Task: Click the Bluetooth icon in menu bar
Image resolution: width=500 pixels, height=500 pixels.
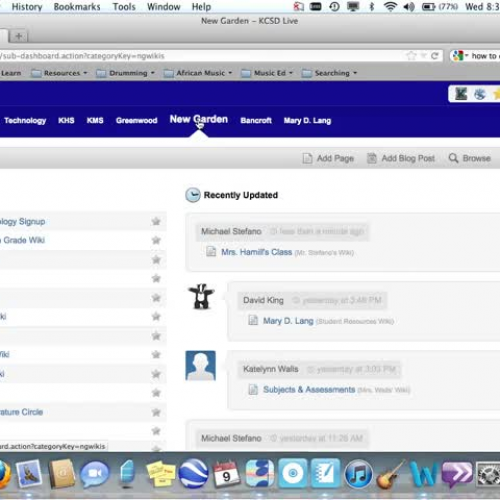Action: point(372,7)
